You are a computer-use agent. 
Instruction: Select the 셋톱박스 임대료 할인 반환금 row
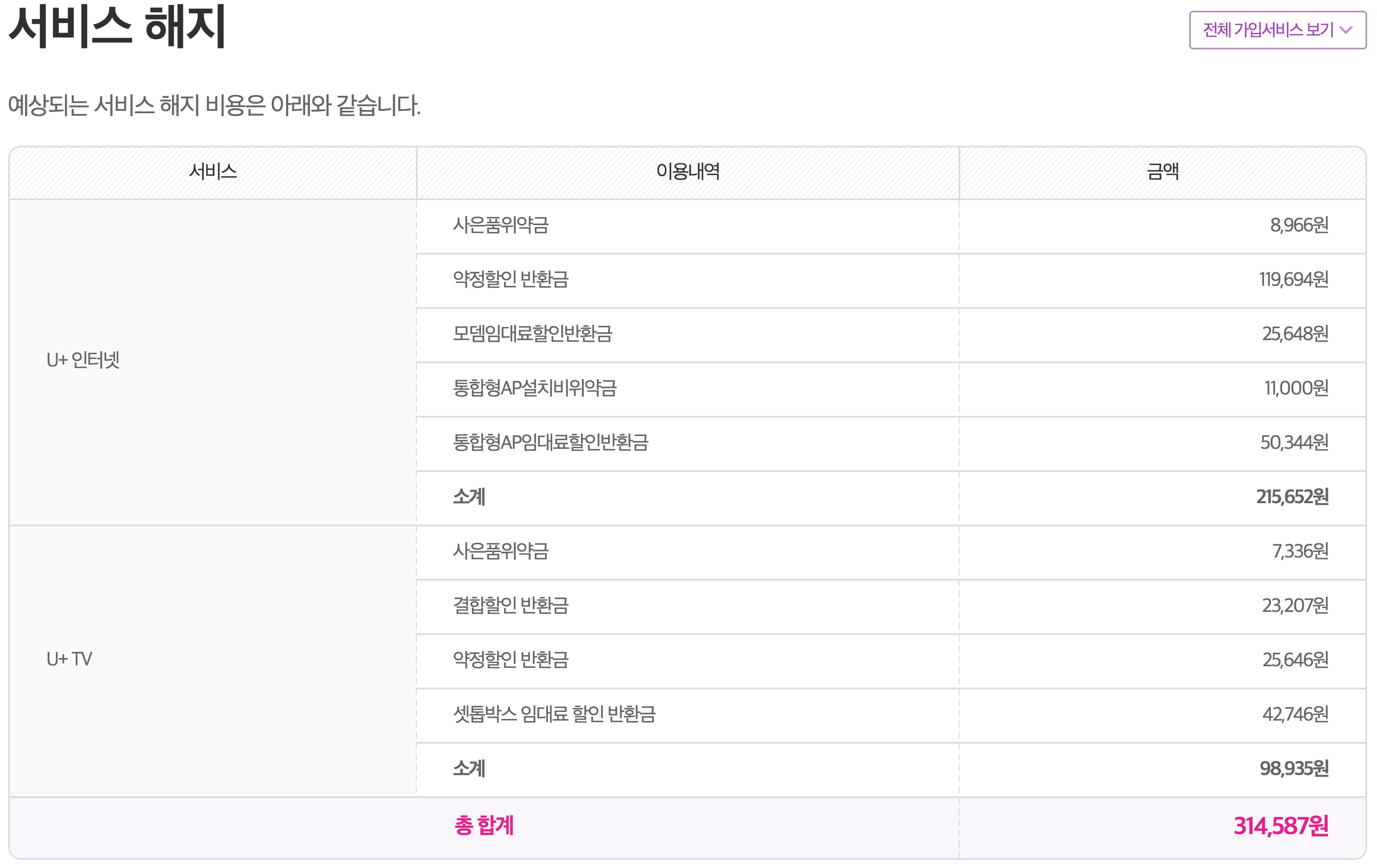click(x=554, y=714)
